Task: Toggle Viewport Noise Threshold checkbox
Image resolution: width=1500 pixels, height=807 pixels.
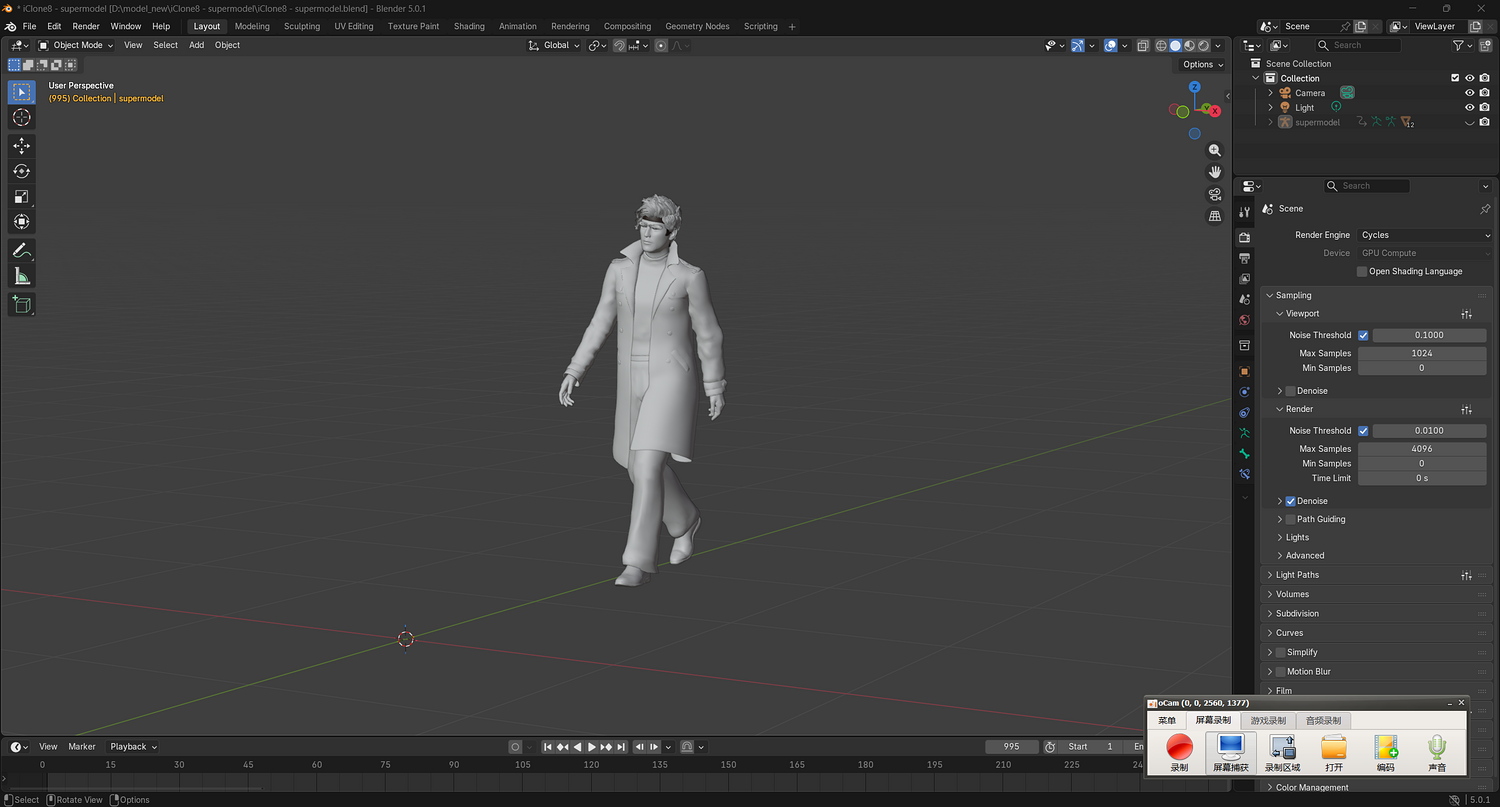Action: click(x=1363, y=335)
